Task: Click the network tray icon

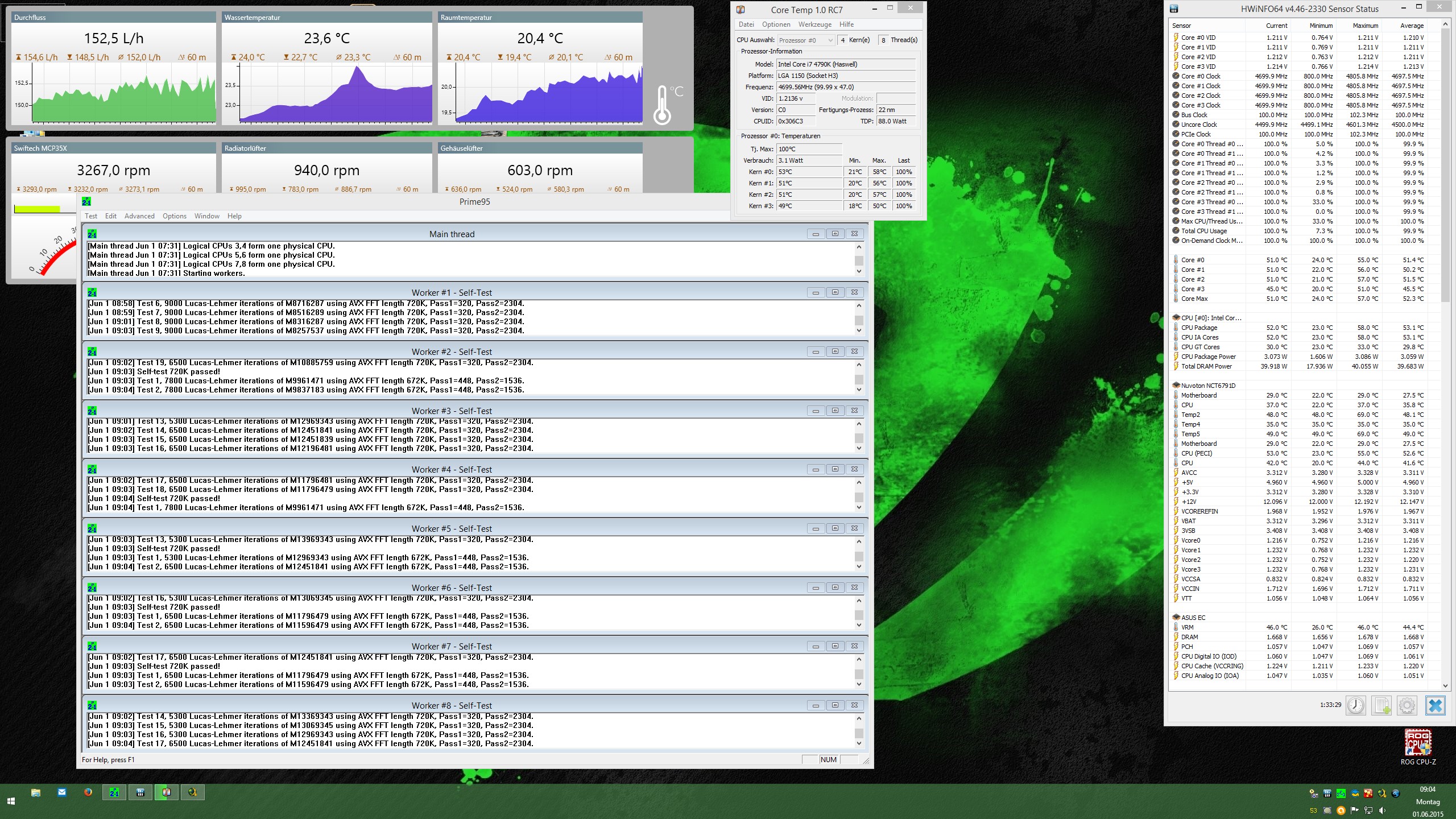Action: tap(1368, 810)
